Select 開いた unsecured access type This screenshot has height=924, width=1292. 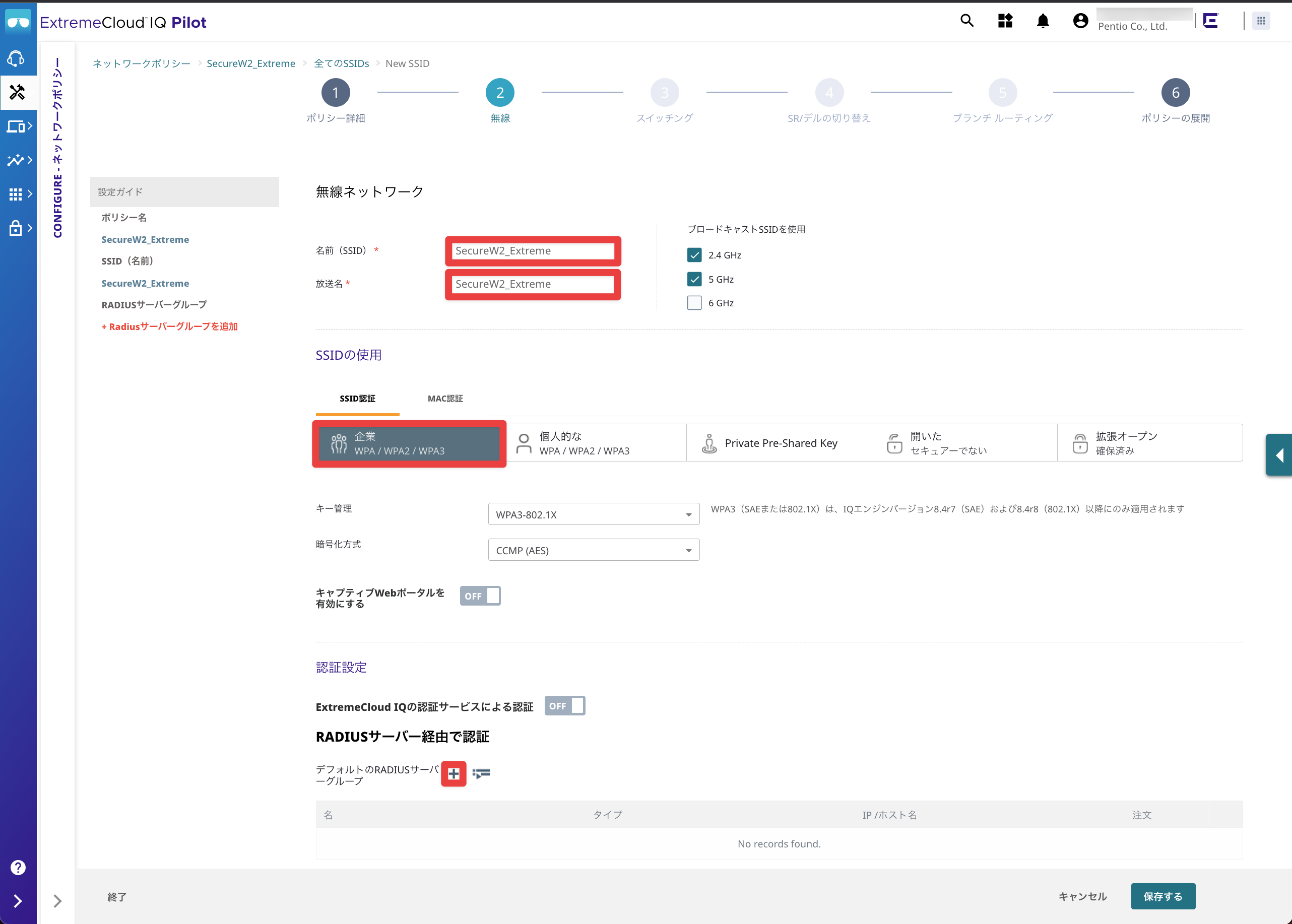click(964, 443)
